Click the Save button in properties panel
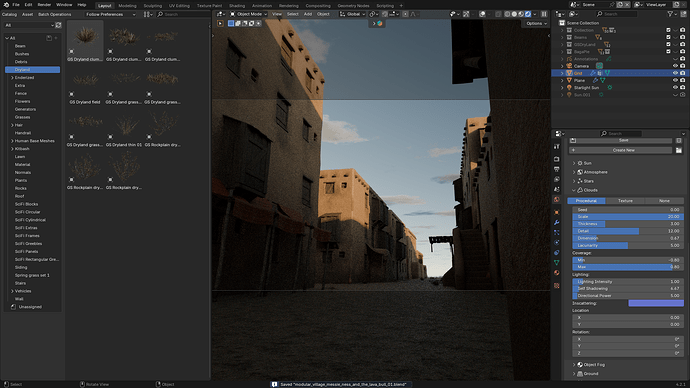Viewport: 690px width, 388px height. click(x=621, y=140)
